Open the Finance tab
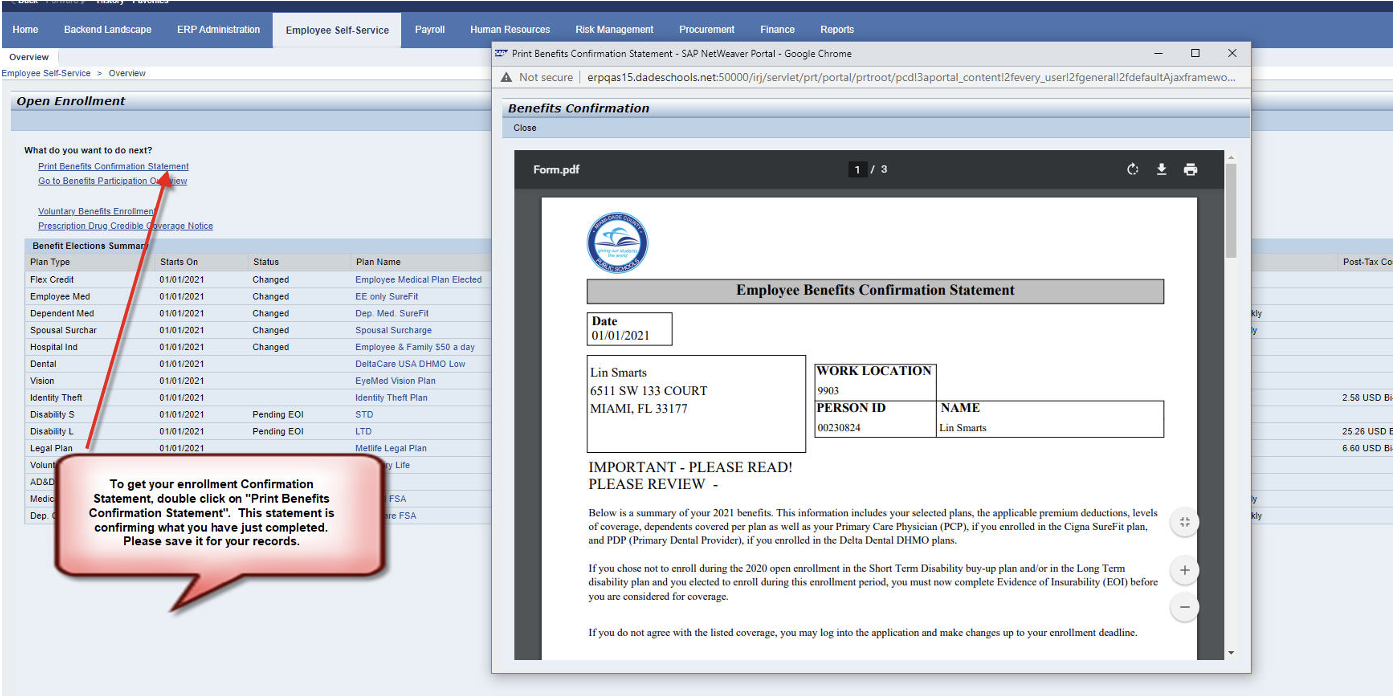Viewport: 1396px width, 696px height. [777, 30]
